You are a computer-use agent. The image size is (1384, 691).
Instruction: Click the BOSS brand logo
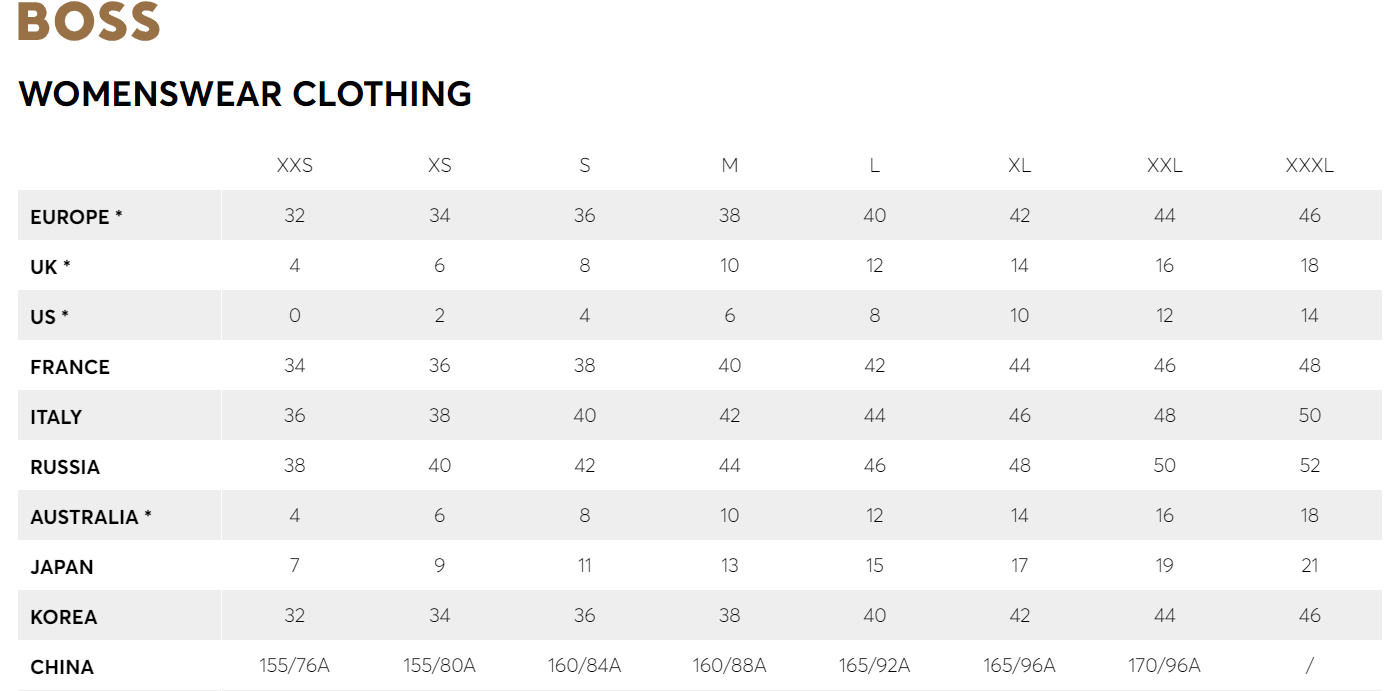[89, 21]
